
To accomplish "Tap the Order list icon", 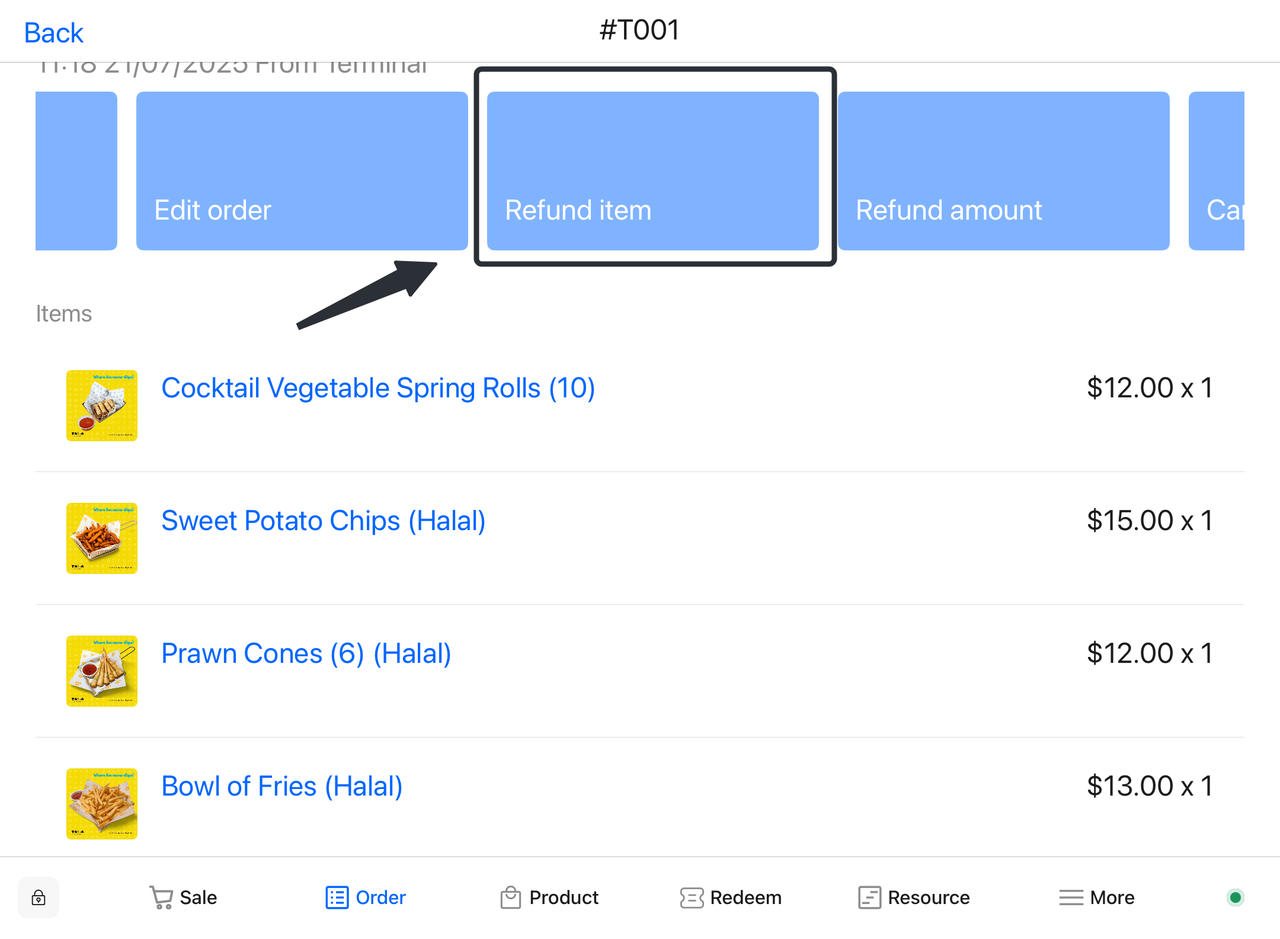I will coord(337,898).
